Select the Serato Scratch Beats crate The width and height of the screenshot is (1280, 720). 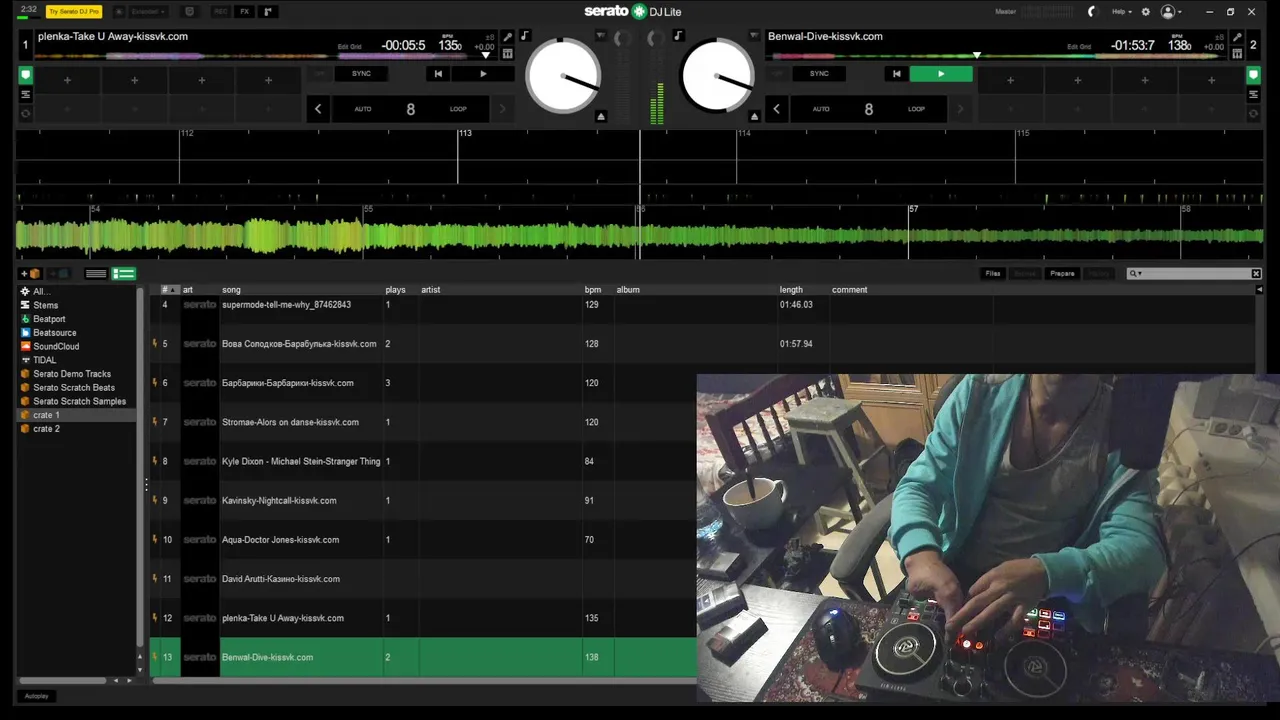[74, 387]
